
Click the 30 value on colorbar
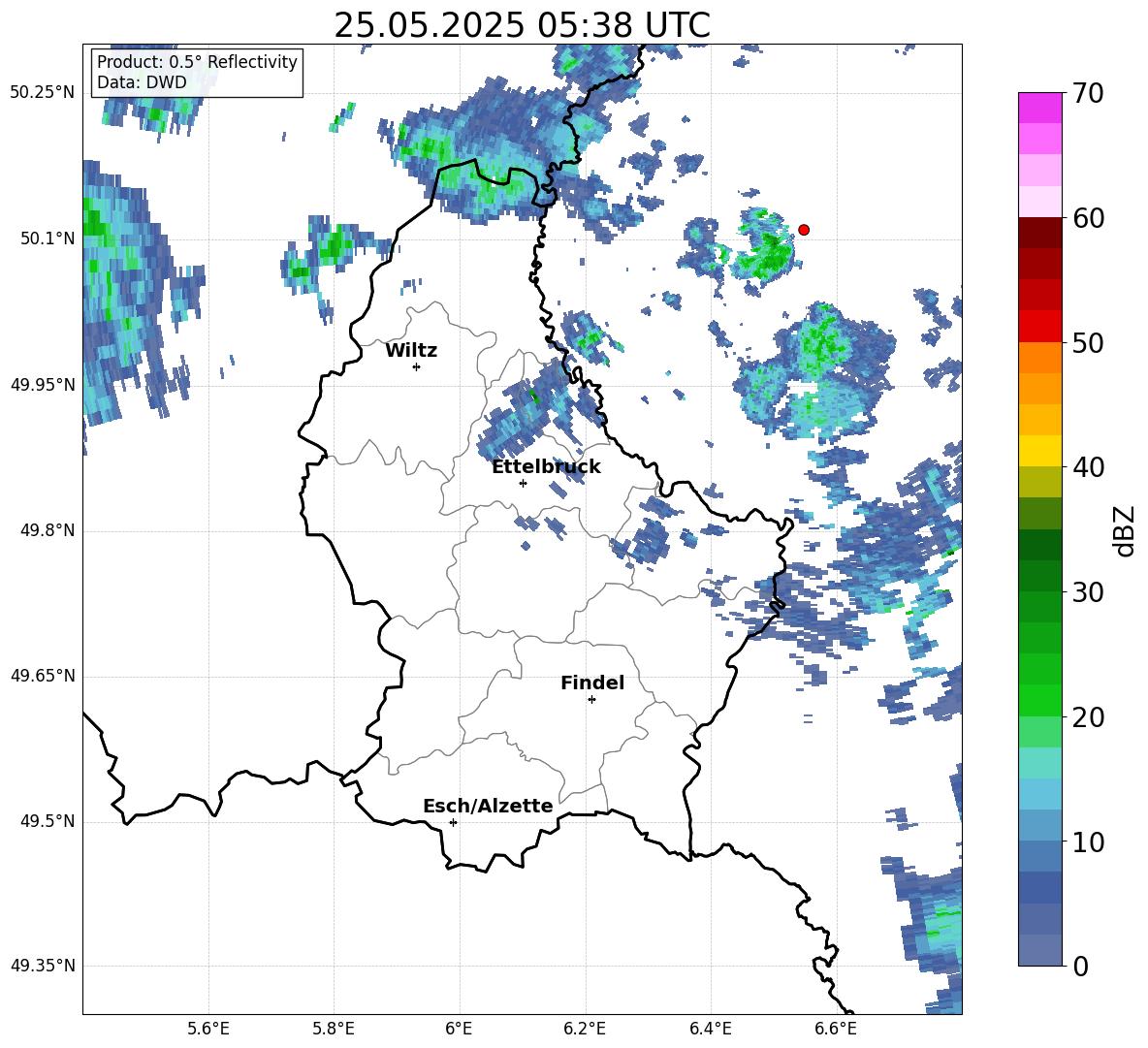pos(1088,591)
